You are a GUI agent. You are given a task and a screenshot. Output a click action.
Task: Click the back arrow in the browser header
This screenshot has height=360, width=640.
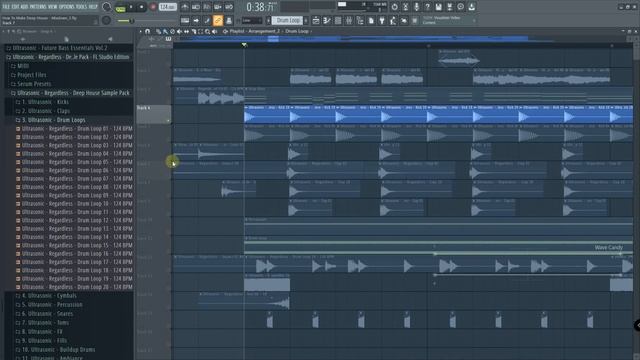click(22, 39)
